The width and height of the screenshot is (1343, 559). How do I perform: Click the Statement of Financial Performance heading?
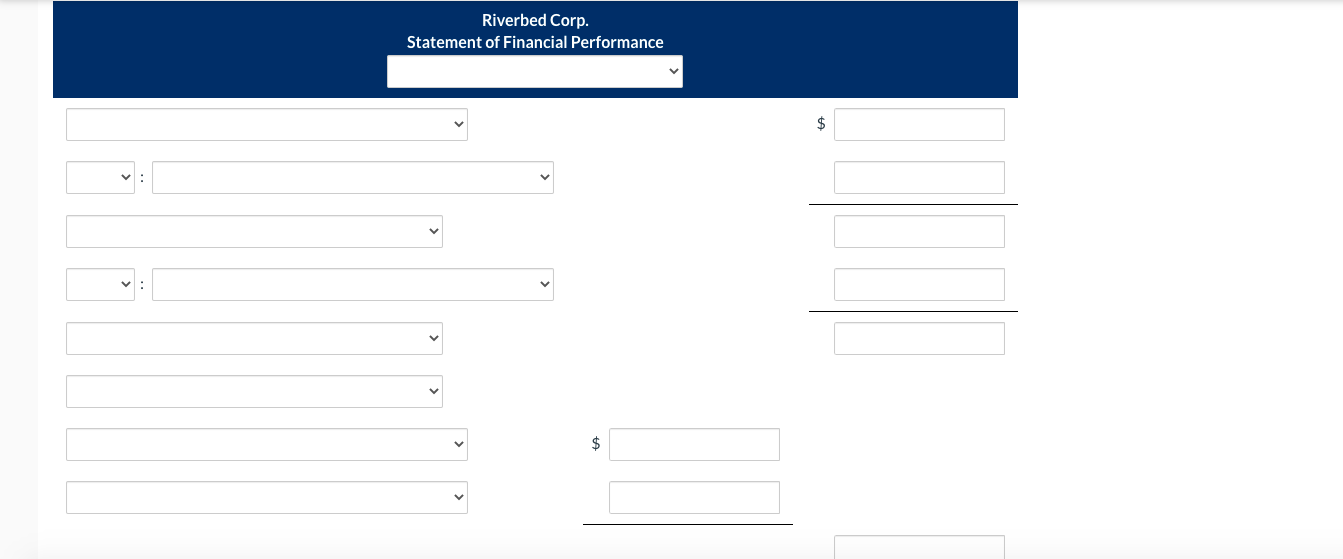pyautogui.click(x=535, y=42)
